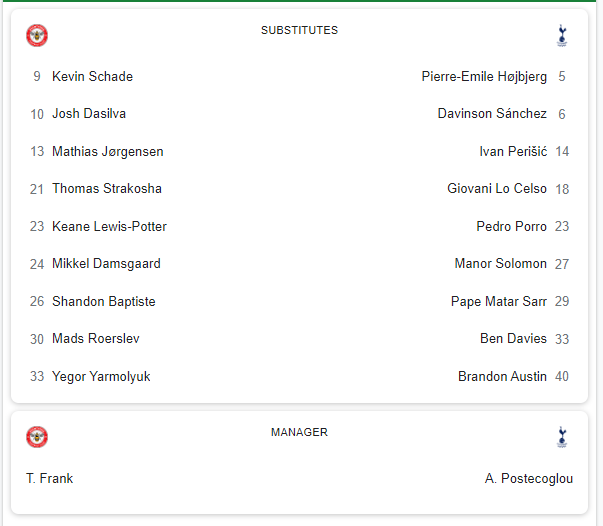Viewport: 603px width, 526px height.
Task: Select Pierre-Emile Højbjerg from substitutes
Action: coord(484,77)
